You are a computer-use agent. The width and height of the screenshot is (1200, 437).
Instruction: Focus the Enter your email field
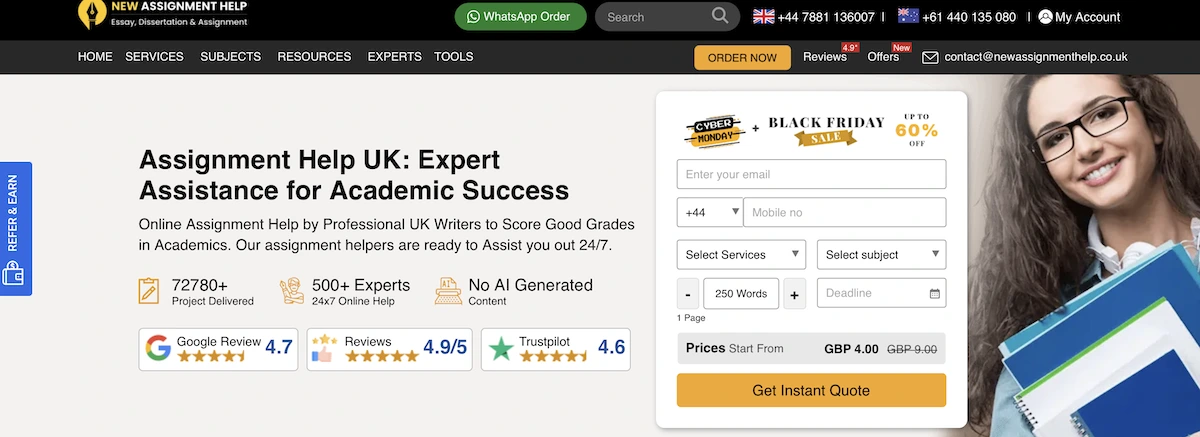(811, 174)
